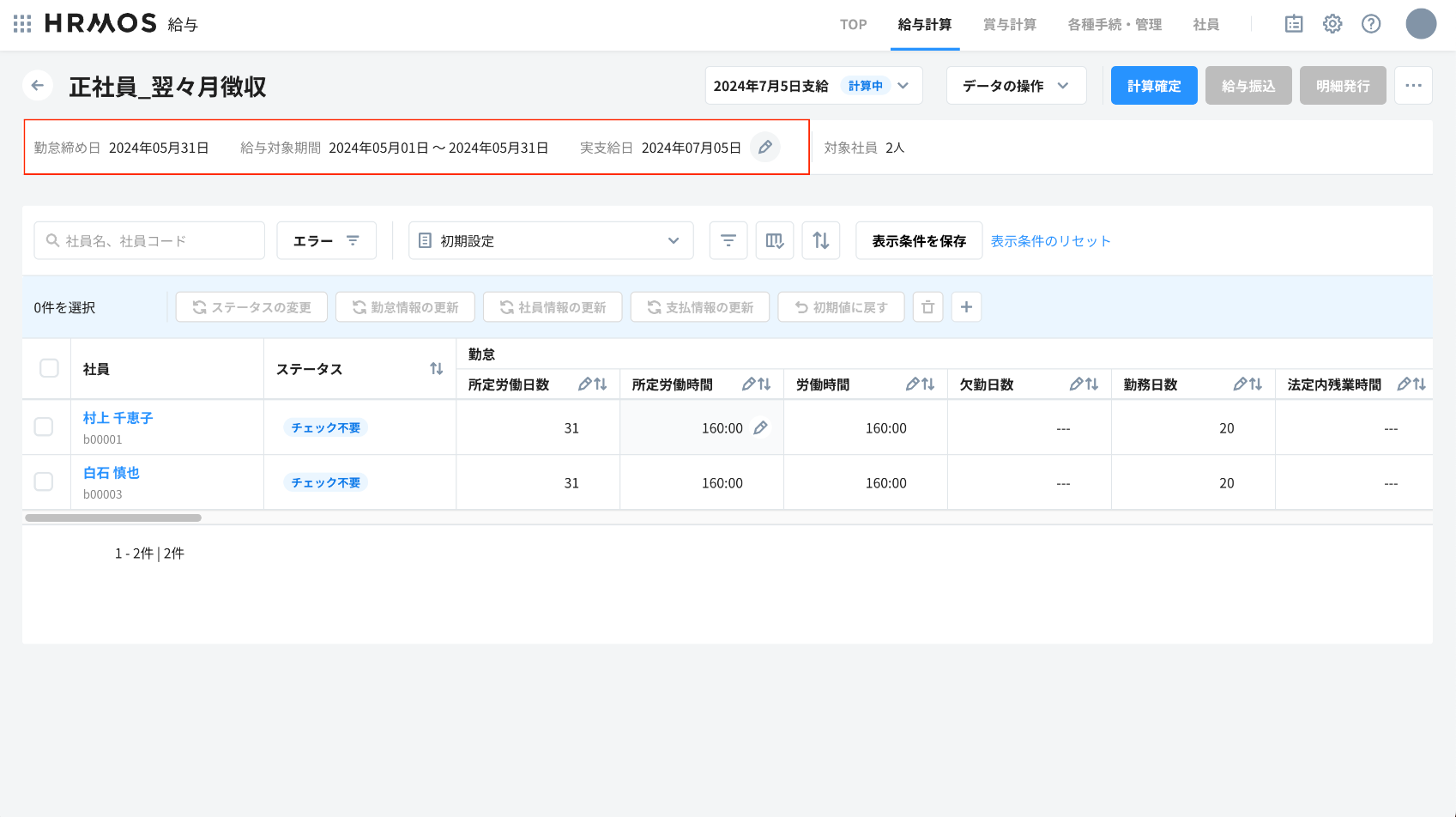Open the データの操作 dropdown
1456x817 pixels.
point(1016,86)
